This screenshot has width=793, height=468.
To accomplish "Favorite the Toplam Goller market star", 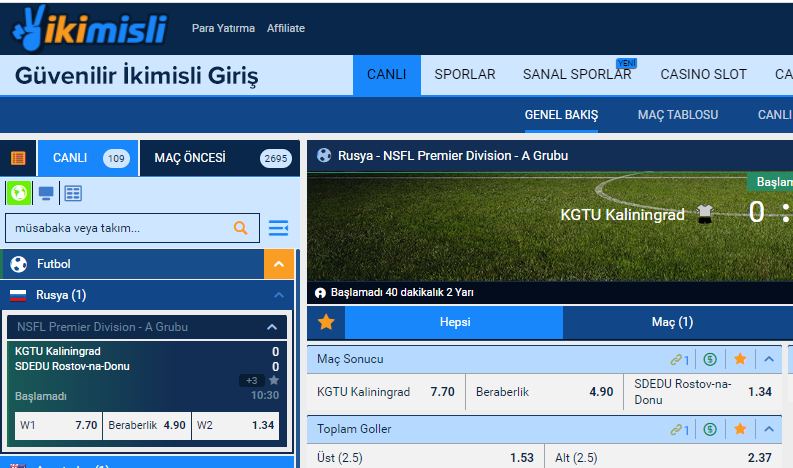I will click(740, 429).
